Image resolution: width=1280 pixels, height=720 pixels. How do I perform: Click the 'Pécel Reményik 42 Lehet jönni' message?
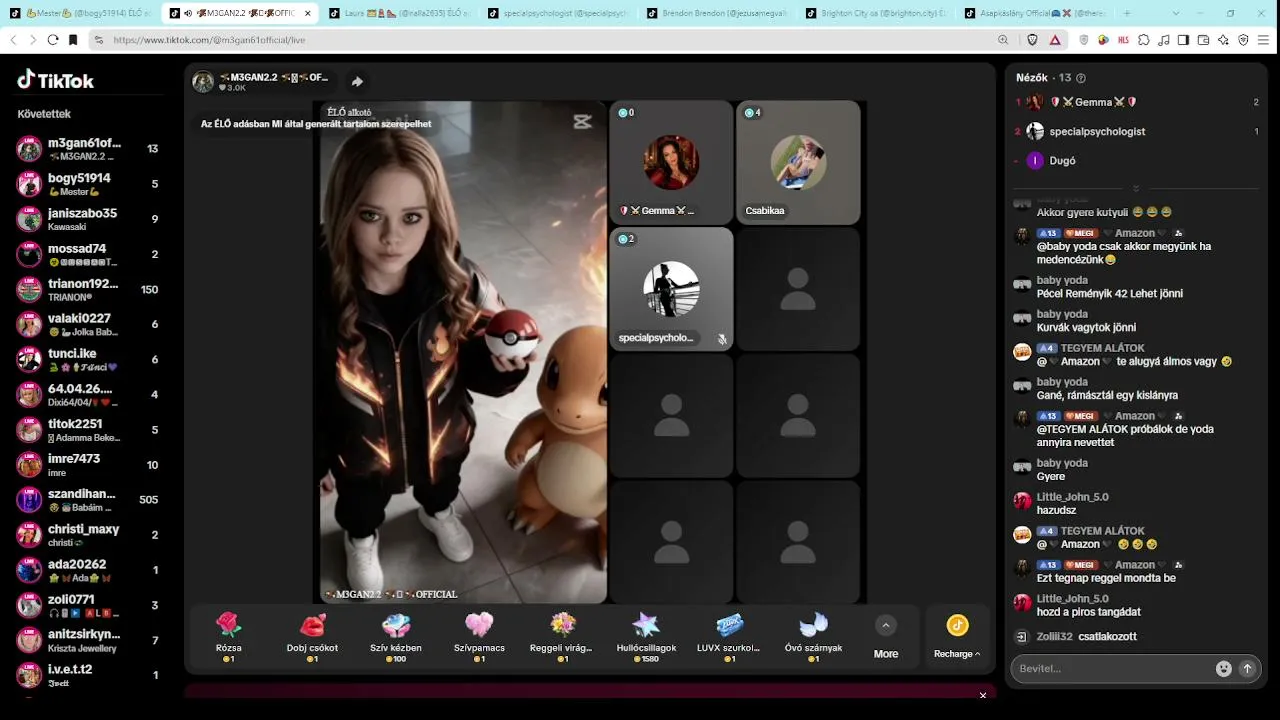click(1109, 294)
